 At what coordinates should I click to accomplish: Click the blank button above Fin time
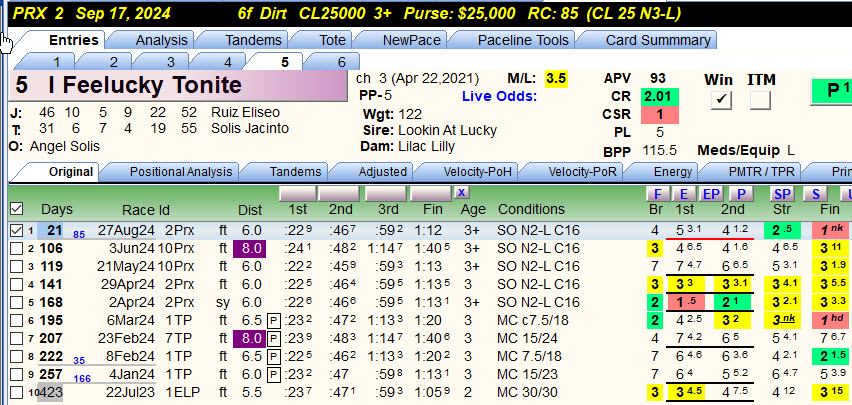coord(431,194)
